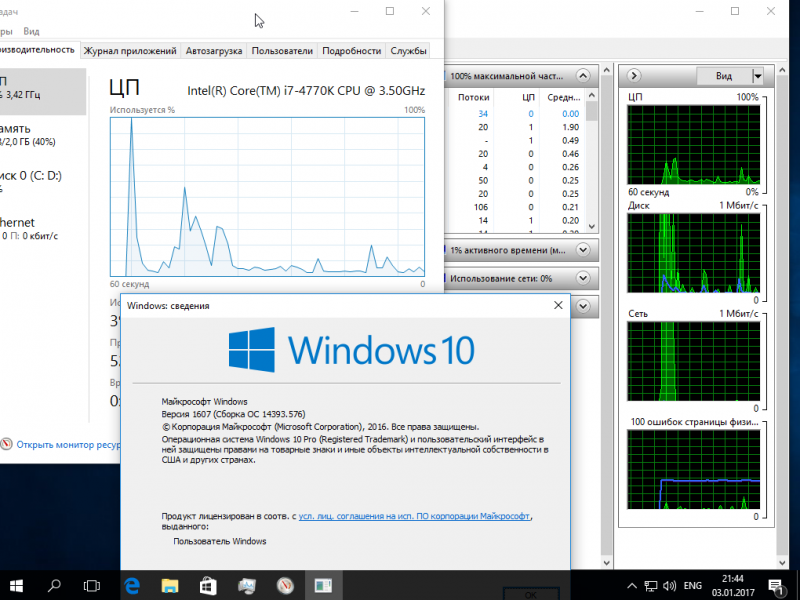Switch to Task Manager taskbar icon
Image resolution: width=800 pixels, height=600 pixels.
pyautogui.click(x=246, y=585)
